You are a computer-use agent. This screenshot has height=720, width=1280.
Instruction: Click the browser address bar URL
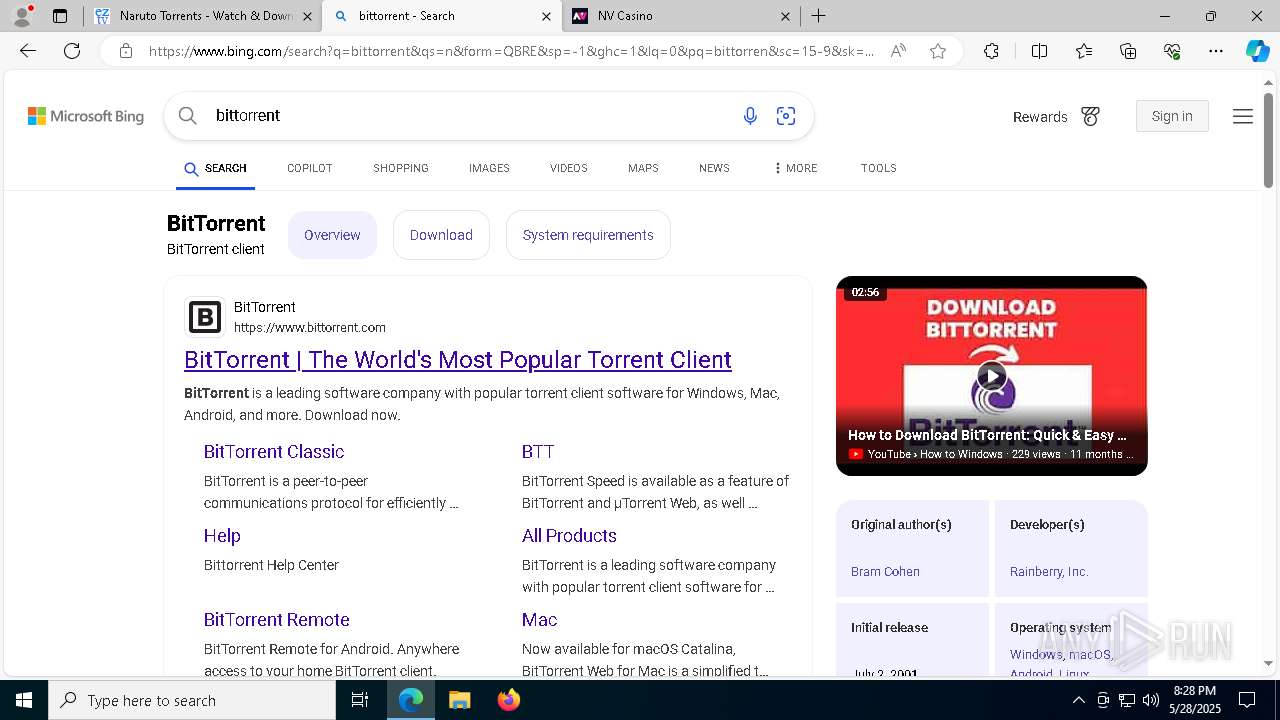[x=511, y=51]
